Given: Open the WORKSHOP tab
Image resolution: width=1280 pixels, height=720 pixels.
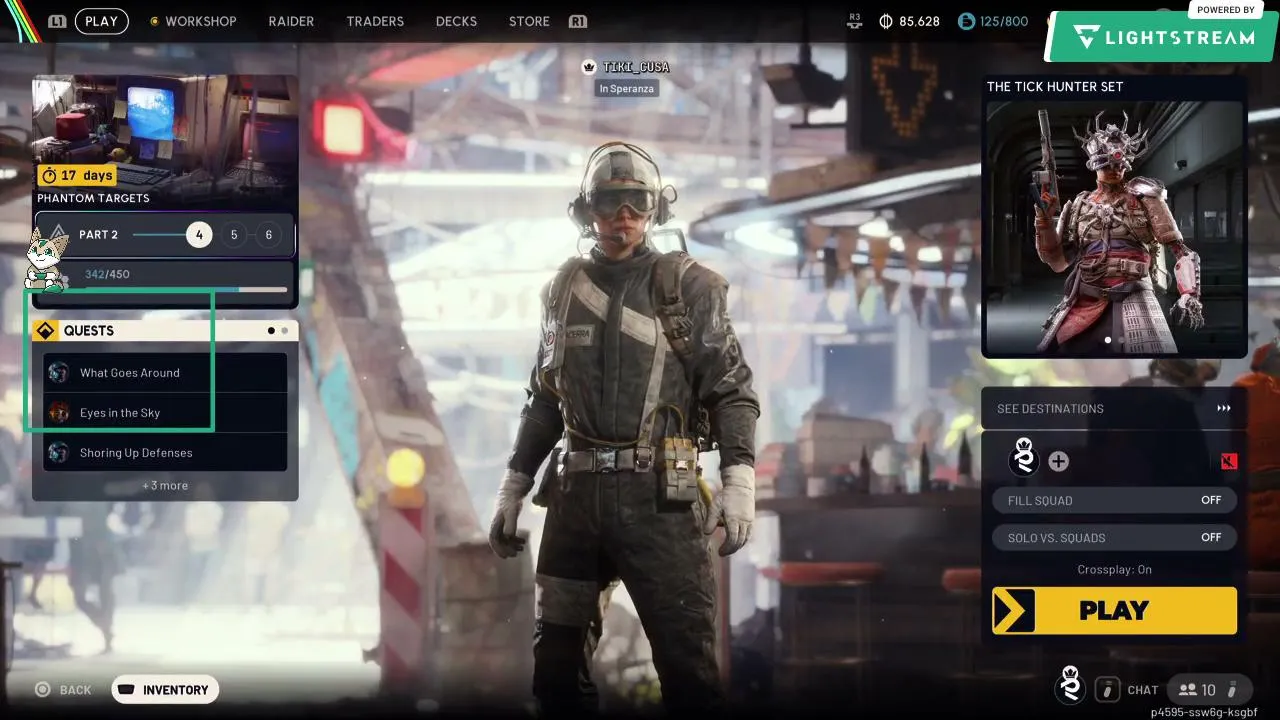Looking at the screenshot, I should tap(200, 21).
